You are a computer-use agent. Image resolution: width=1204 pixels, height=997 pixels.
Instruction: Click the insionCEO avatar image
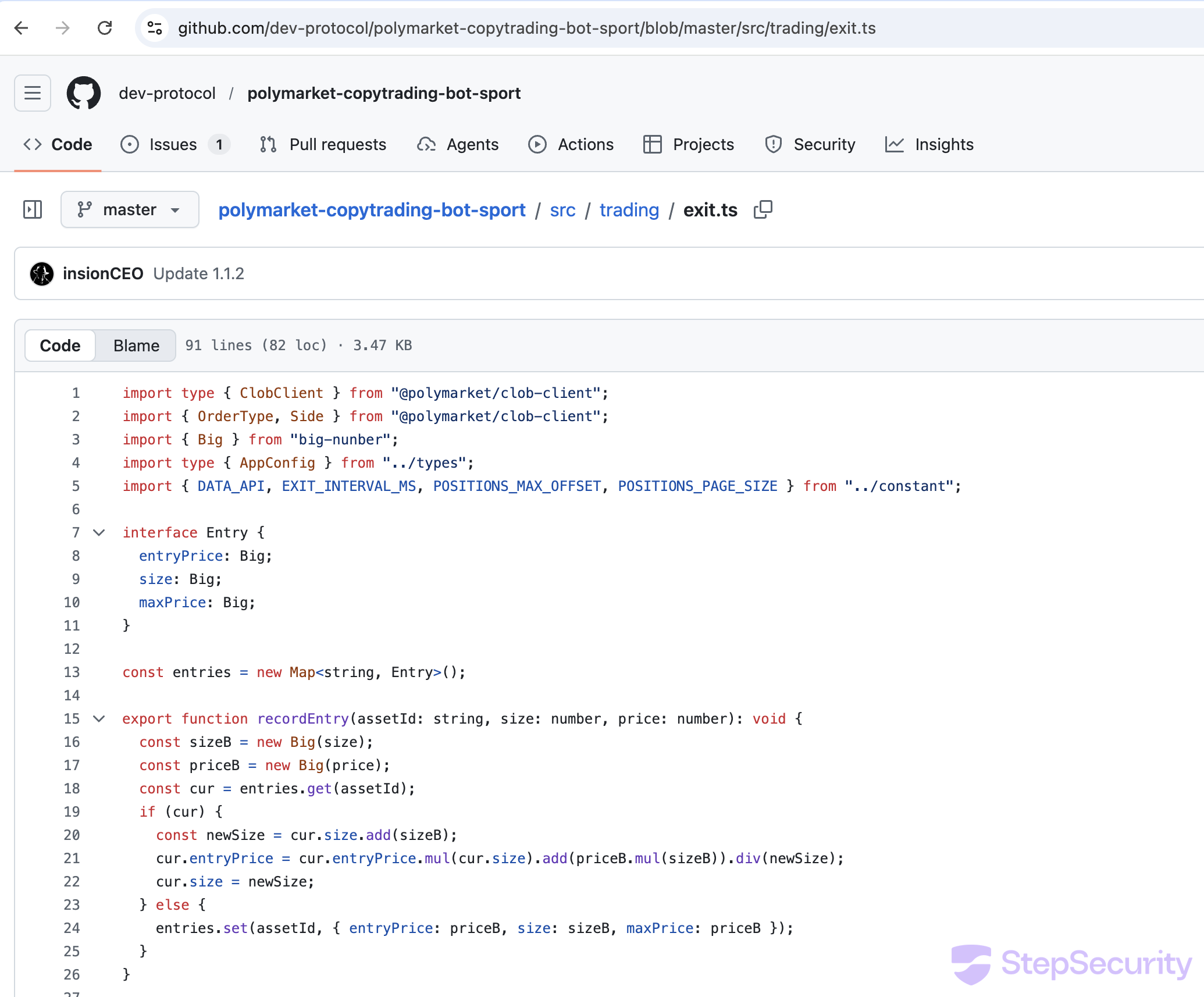click(x=42, y=274)
